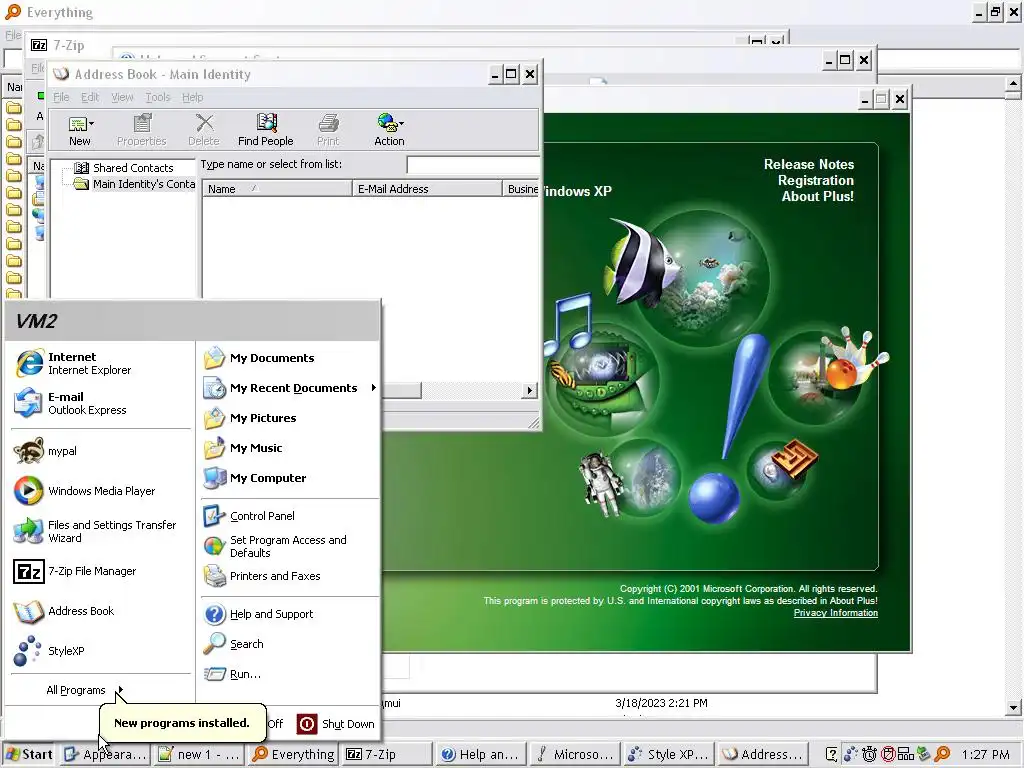The width and height of the screenshot is (1024, 768).
Task: Open Release Notes in Plus! window
Action: (x=809, y=165)
